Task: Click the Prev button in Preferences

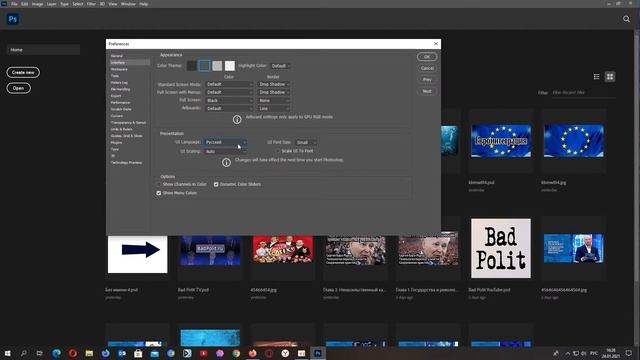Action: pyautogui.click(x=427, y=80)
